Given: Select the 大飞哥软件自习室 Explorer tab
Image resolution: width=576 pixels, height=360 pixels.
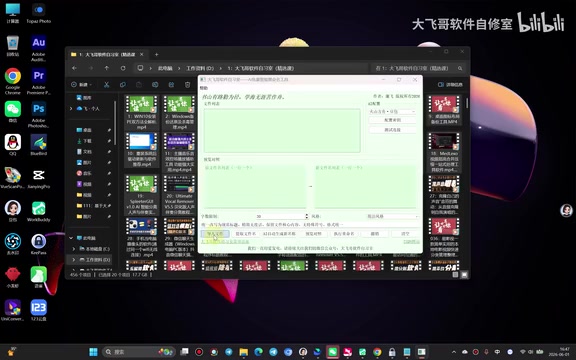Looking at the screenshot, I should click(107, 54).
